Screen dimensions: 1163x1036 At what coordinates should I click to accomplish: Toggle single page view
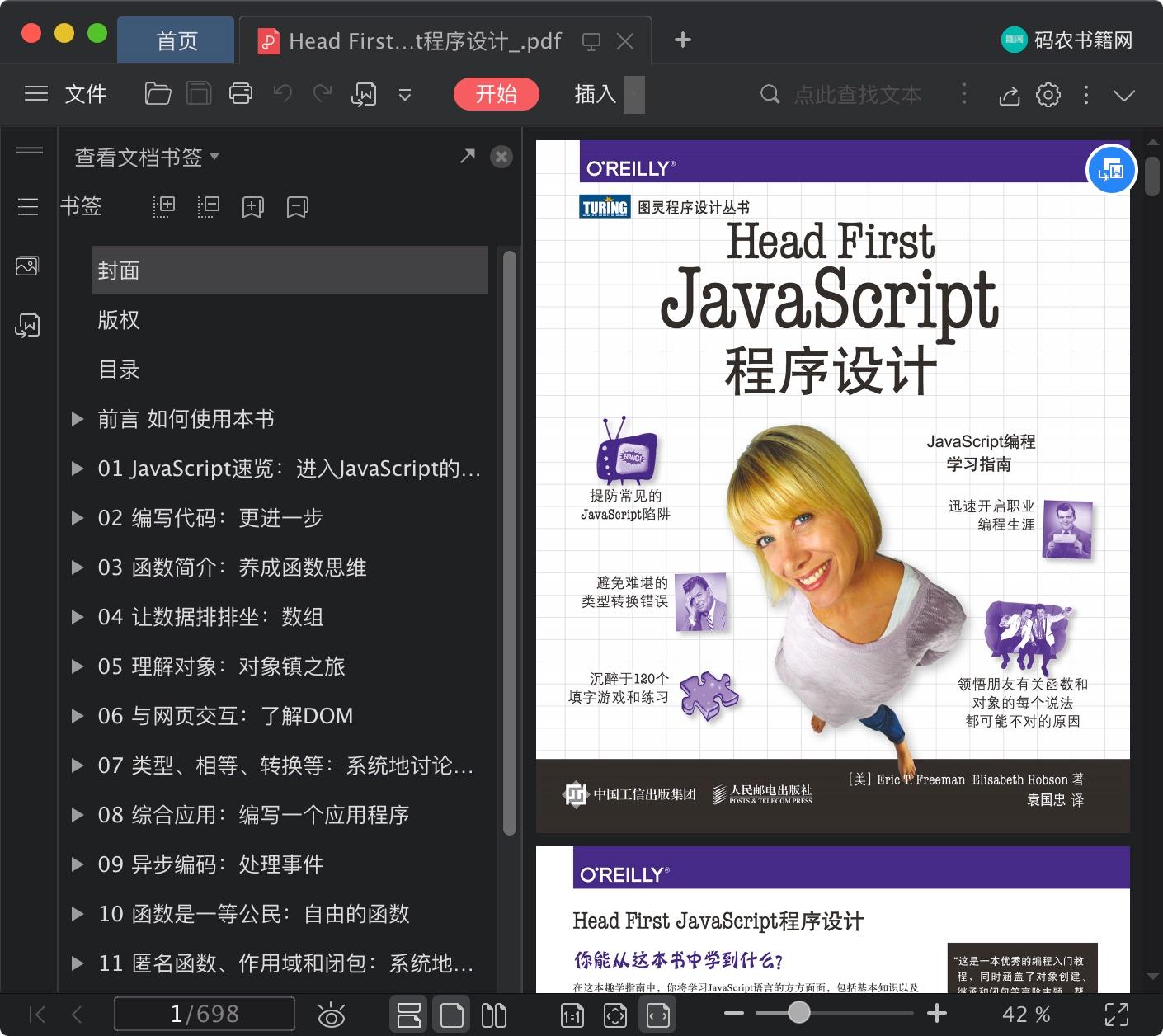pyautogui.click(x=452, y=1014)
